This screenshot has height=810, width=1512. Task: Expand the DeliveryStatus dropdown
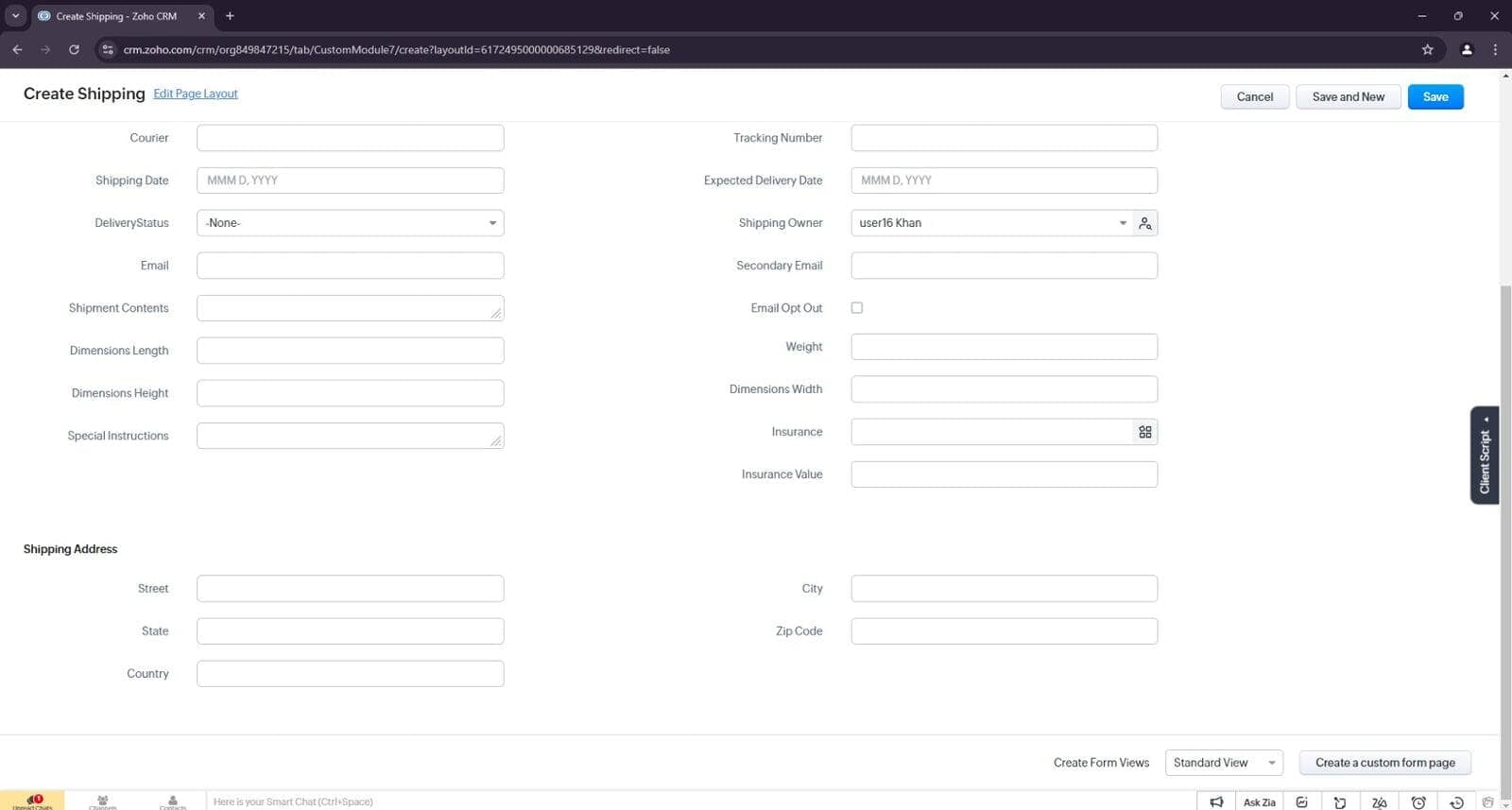pyautogui.click(x=350, y=223)
